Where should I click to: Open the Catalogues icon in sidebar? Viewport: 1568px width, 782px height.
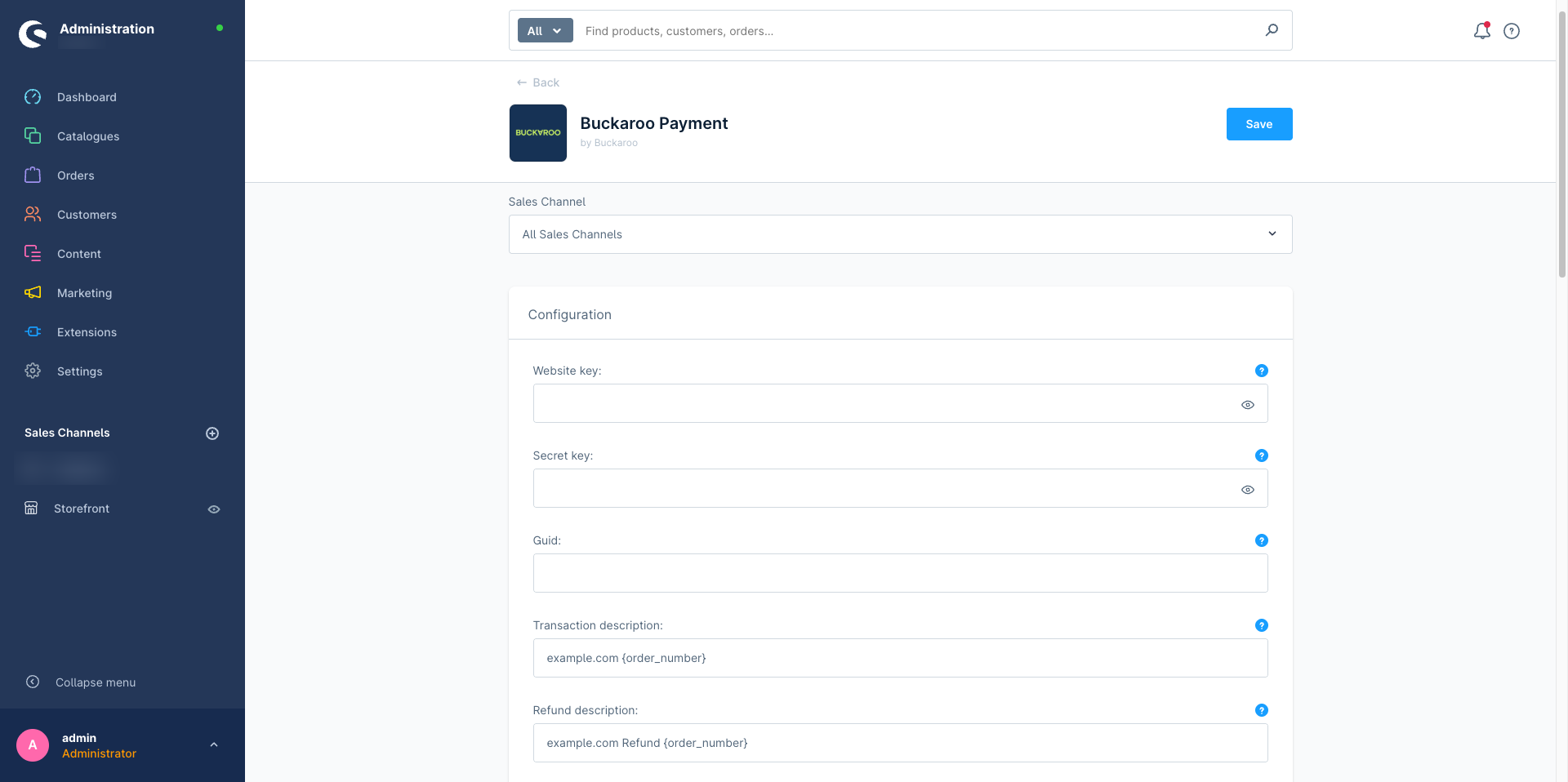(33, 136)
